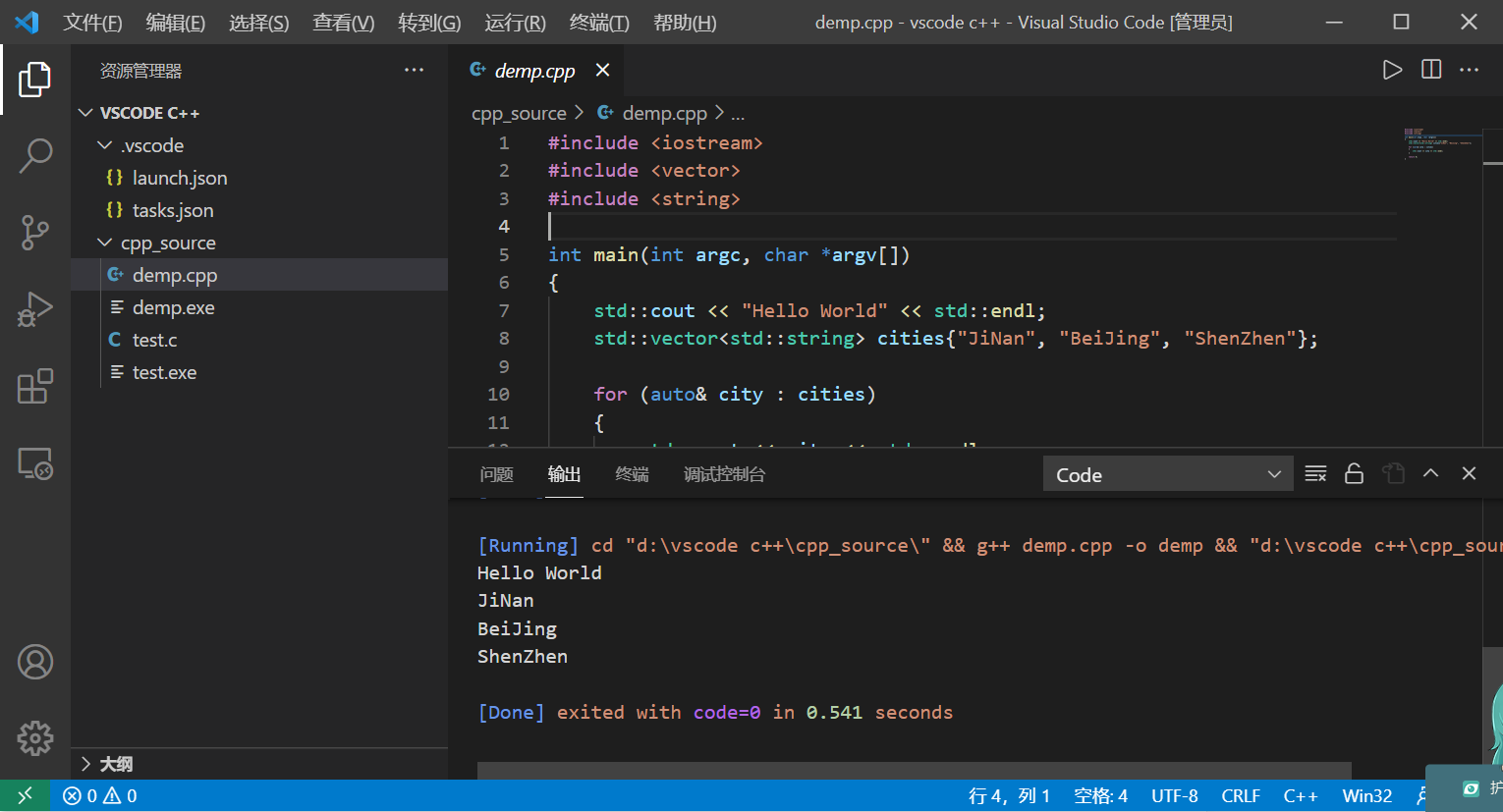Clear the output panel contents
Image resolution: width=1503 pixels, height=812 pixels.
(x=1315, y=474)
